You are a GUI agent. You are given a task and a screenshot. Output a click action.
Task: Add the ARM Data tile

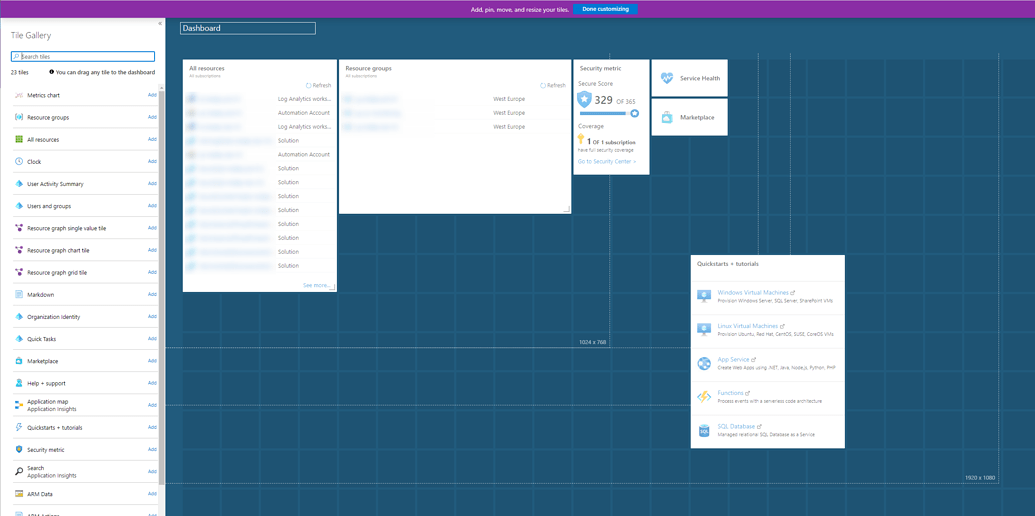[152, 494]
